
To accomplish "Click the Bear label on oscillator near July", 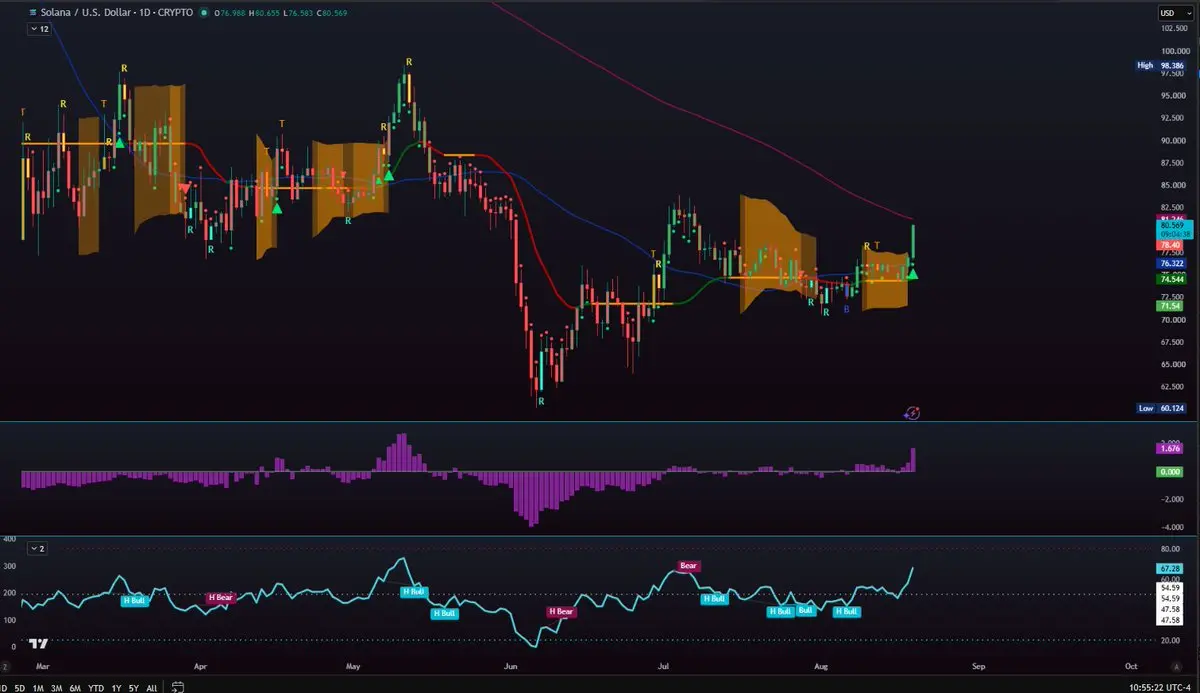I will coord(688,566).
